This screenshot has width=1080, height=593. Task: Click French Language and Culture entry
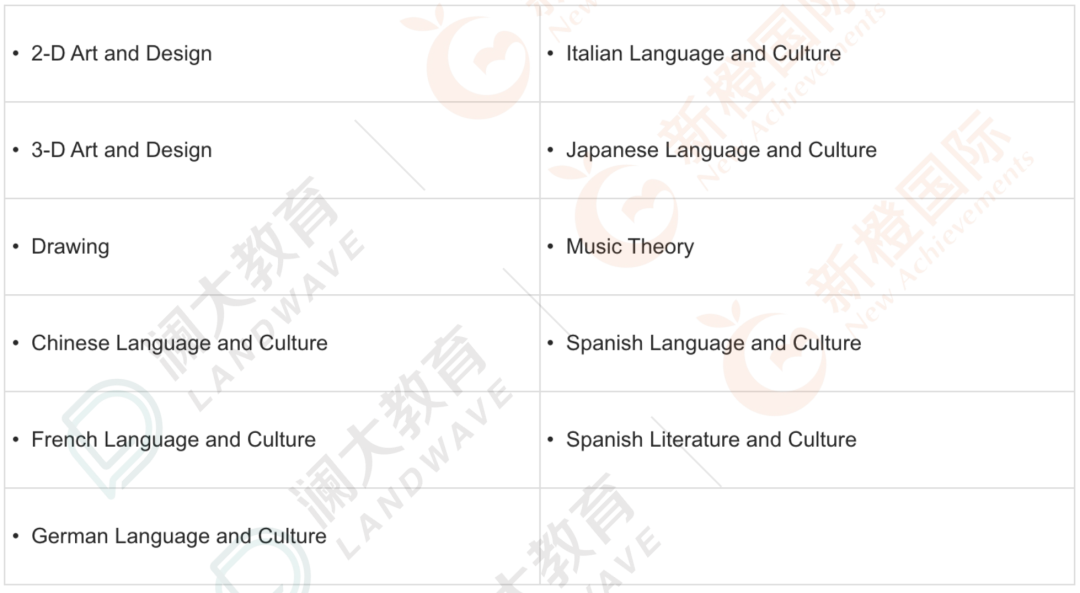point(174,439)
